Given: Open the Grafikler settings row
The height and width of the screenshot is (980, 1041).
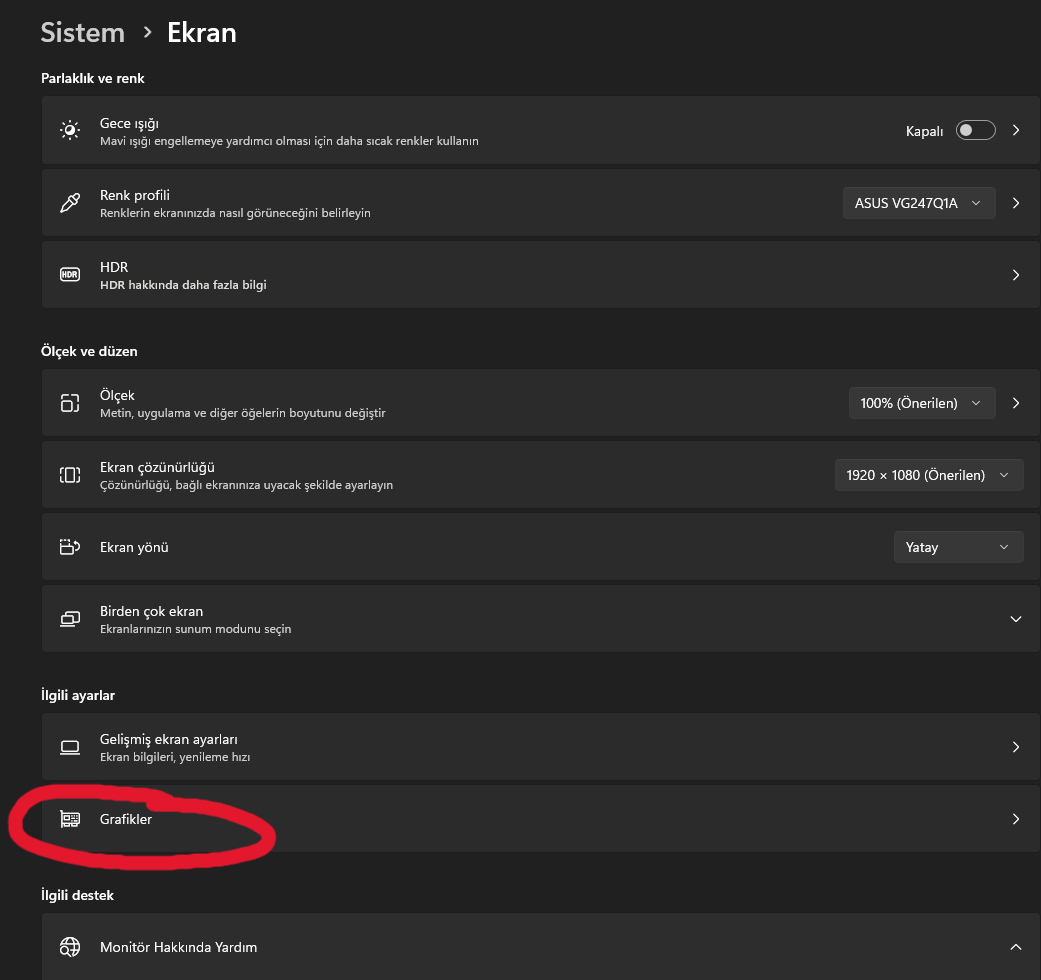Looking at the screenshot, I should pos(540,819).
